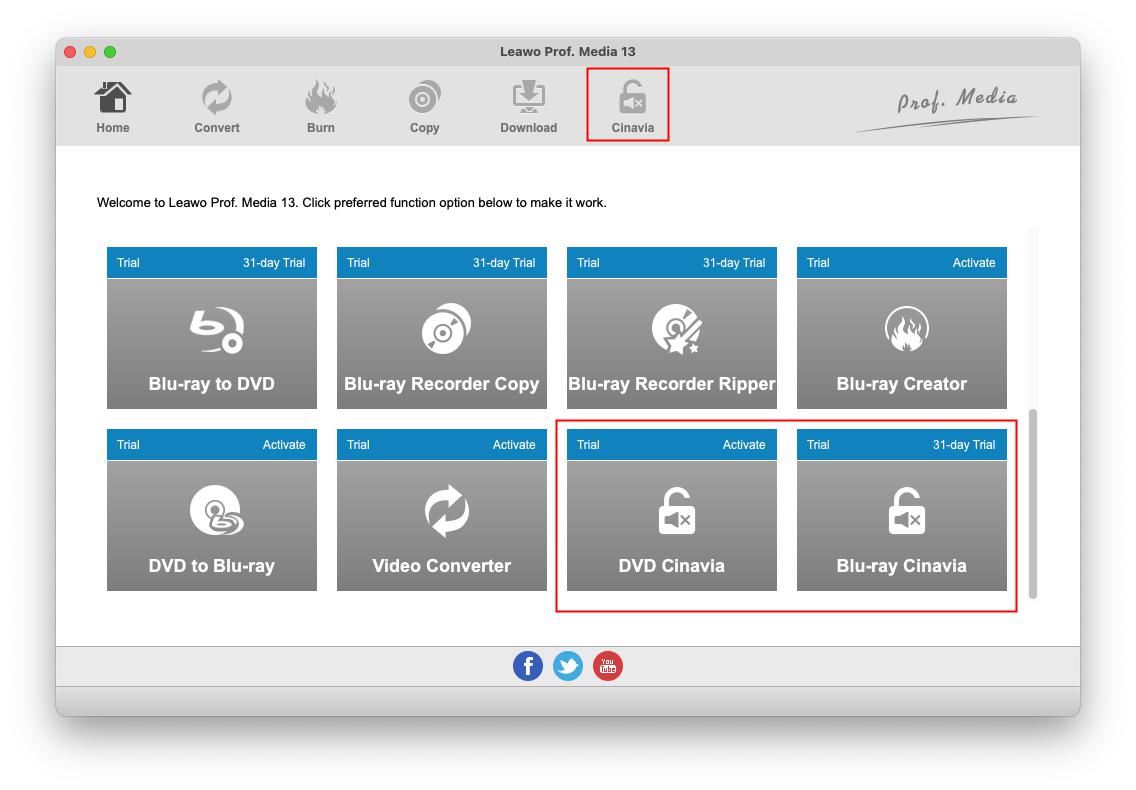Click the Copy disc icon

point(425,105)
